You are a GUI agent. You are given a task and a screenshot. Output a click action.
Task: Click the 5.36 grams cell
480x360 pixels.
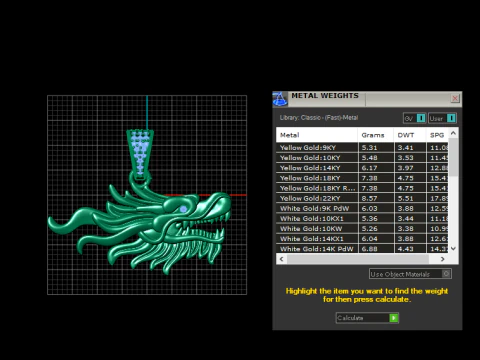[376, 218]
